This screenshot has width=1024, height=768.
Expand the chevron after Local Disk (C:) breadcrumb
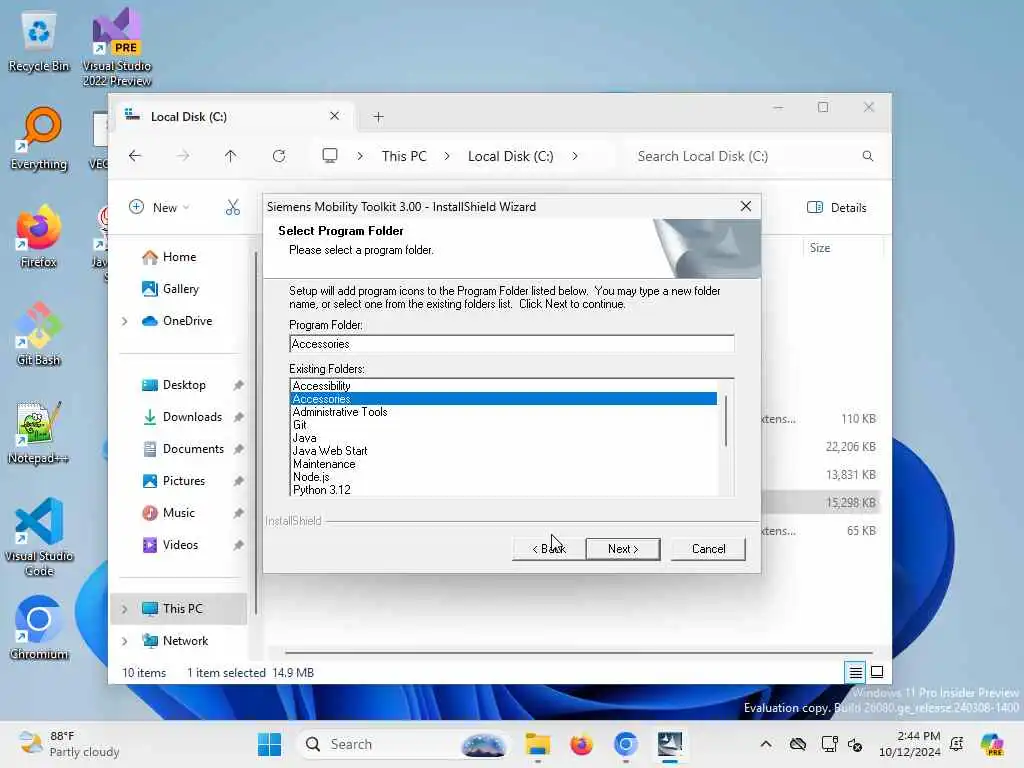(x=575, y=156)
